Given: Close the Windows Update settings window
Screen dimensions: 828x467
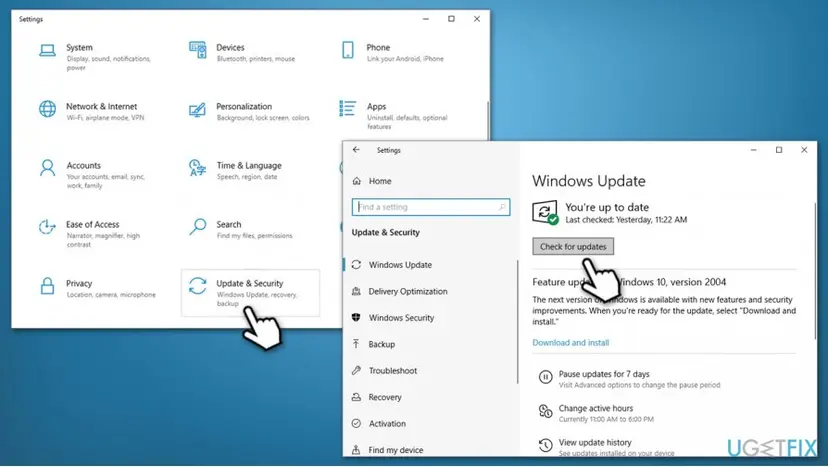Looking at the screenshot, I should [804, 150].
